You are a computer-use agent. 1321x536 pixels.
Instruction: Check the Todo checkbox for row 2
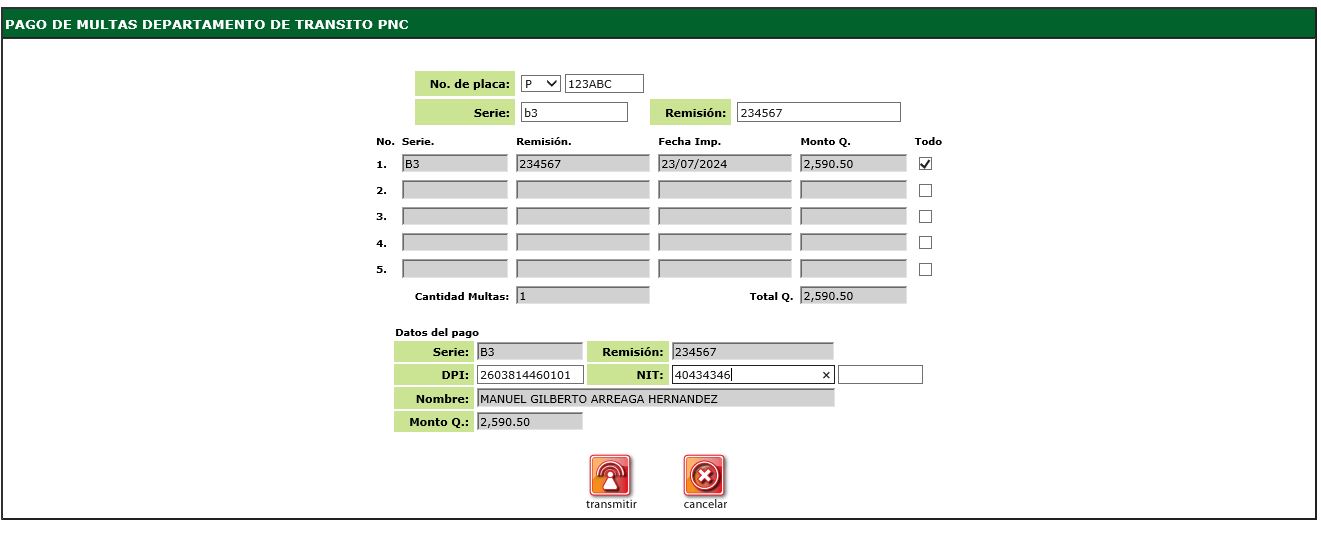[925, 190]
